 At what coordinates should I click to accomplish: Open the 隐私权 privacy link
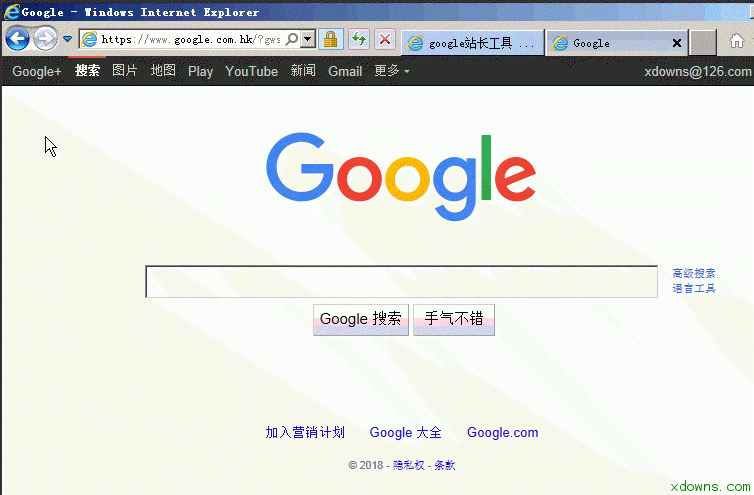(x=409, y=465)
